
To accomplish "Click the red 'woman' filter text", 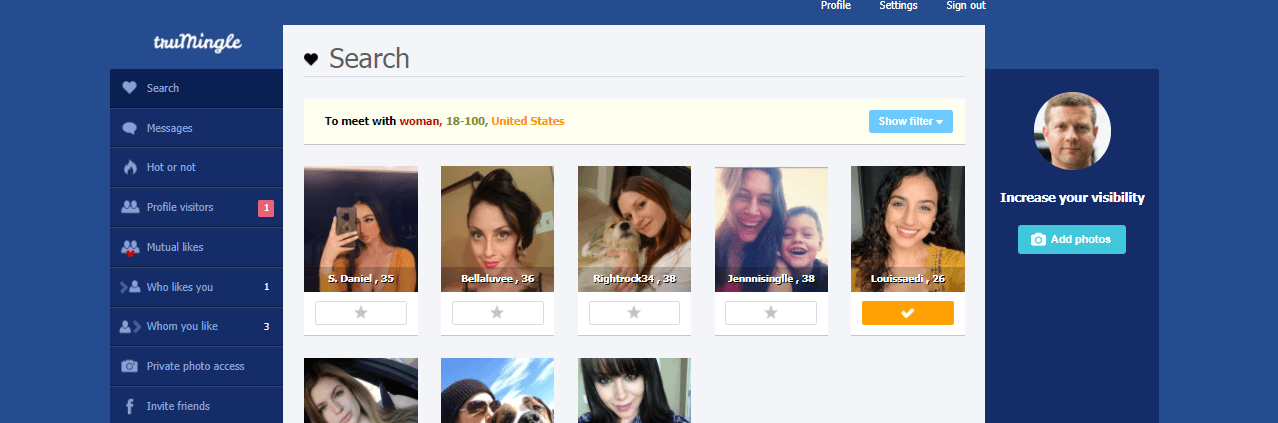I will [x=420, y=122].
